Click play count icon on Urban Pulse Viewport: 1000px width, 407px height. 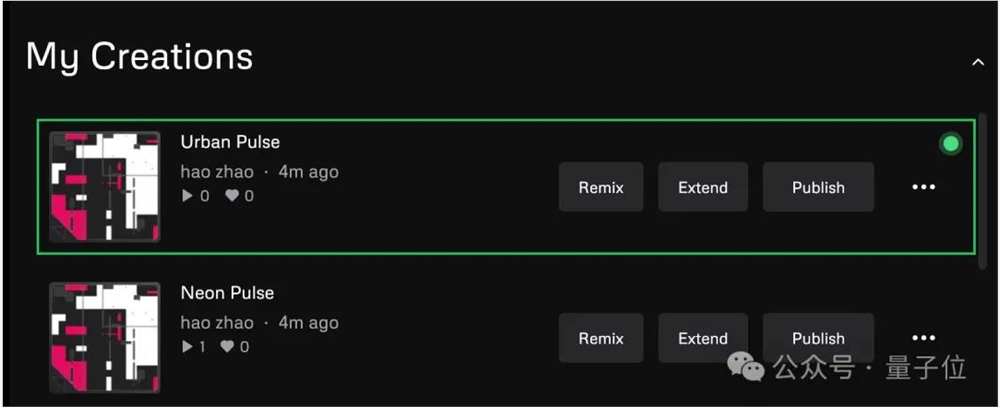187,196
